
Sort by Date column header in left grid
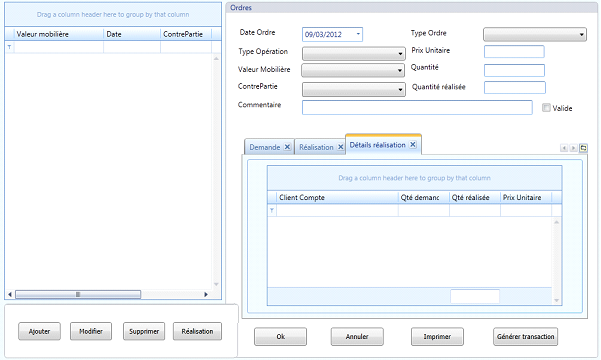pos(132,34)
